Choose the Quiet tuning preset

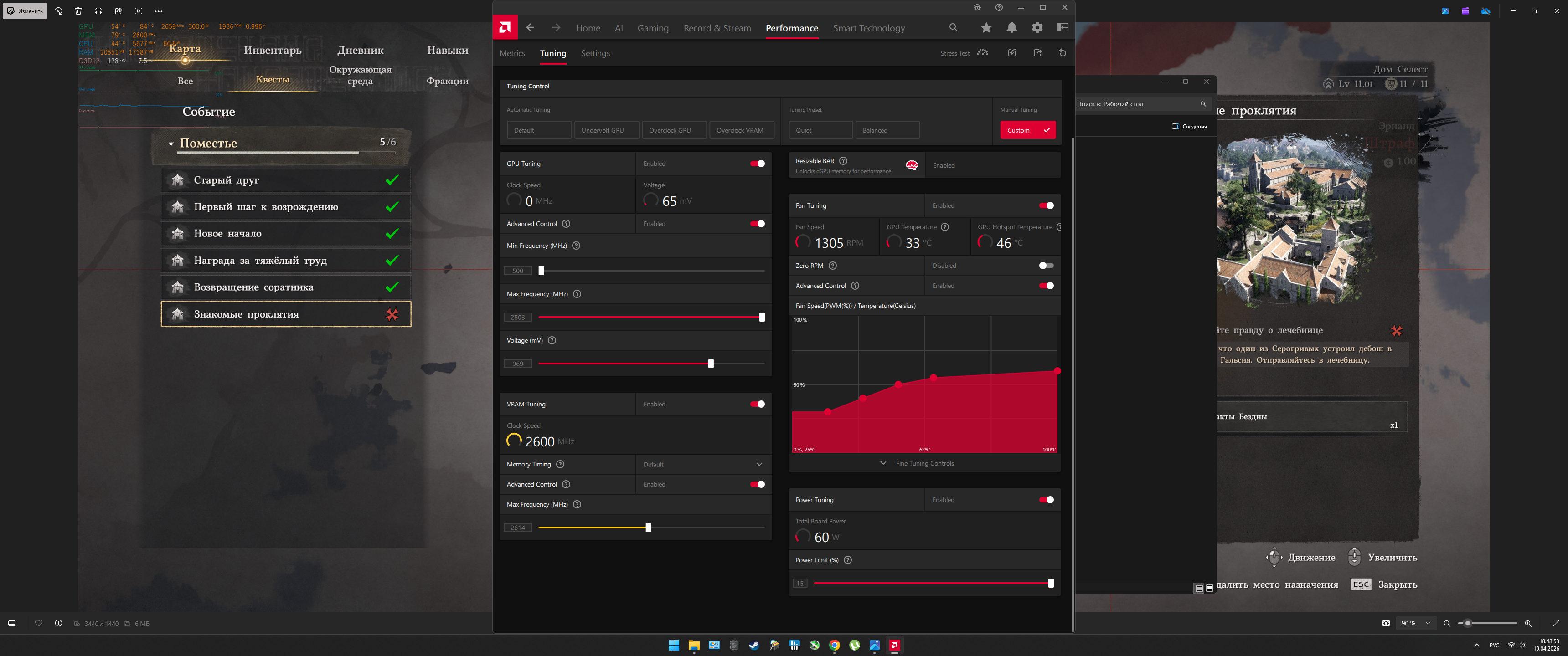pos(820,130)
